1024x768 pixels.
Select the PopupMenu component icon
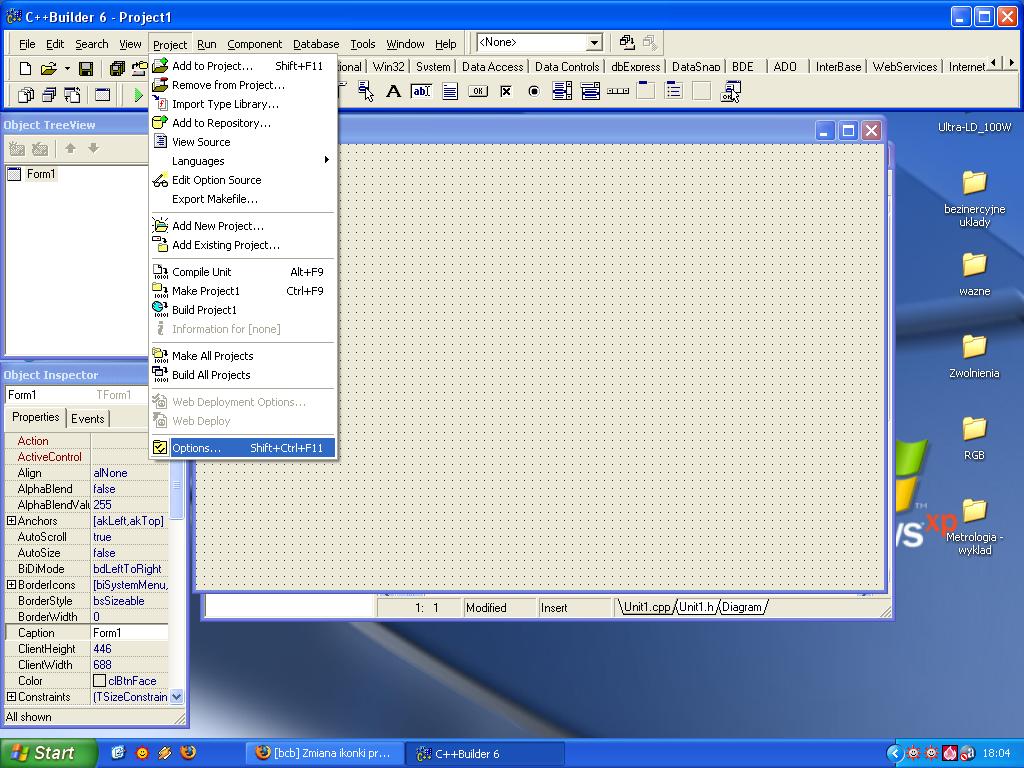(366, 91)
